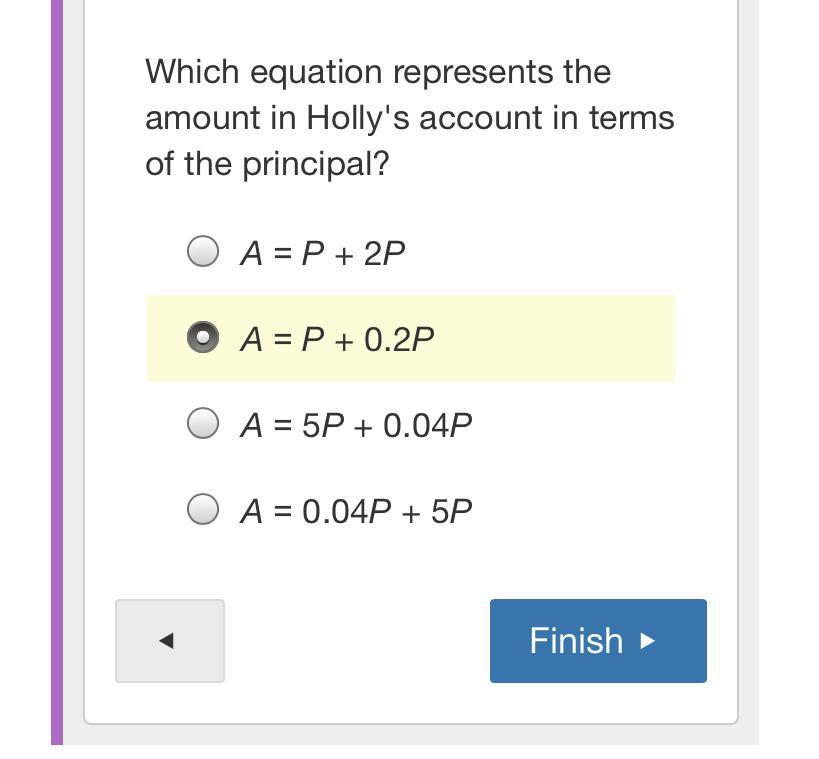Click the word 'equation' in the question
Image resolution: width=819 pixels, height=759 pixels.
(x=316, y=72)
